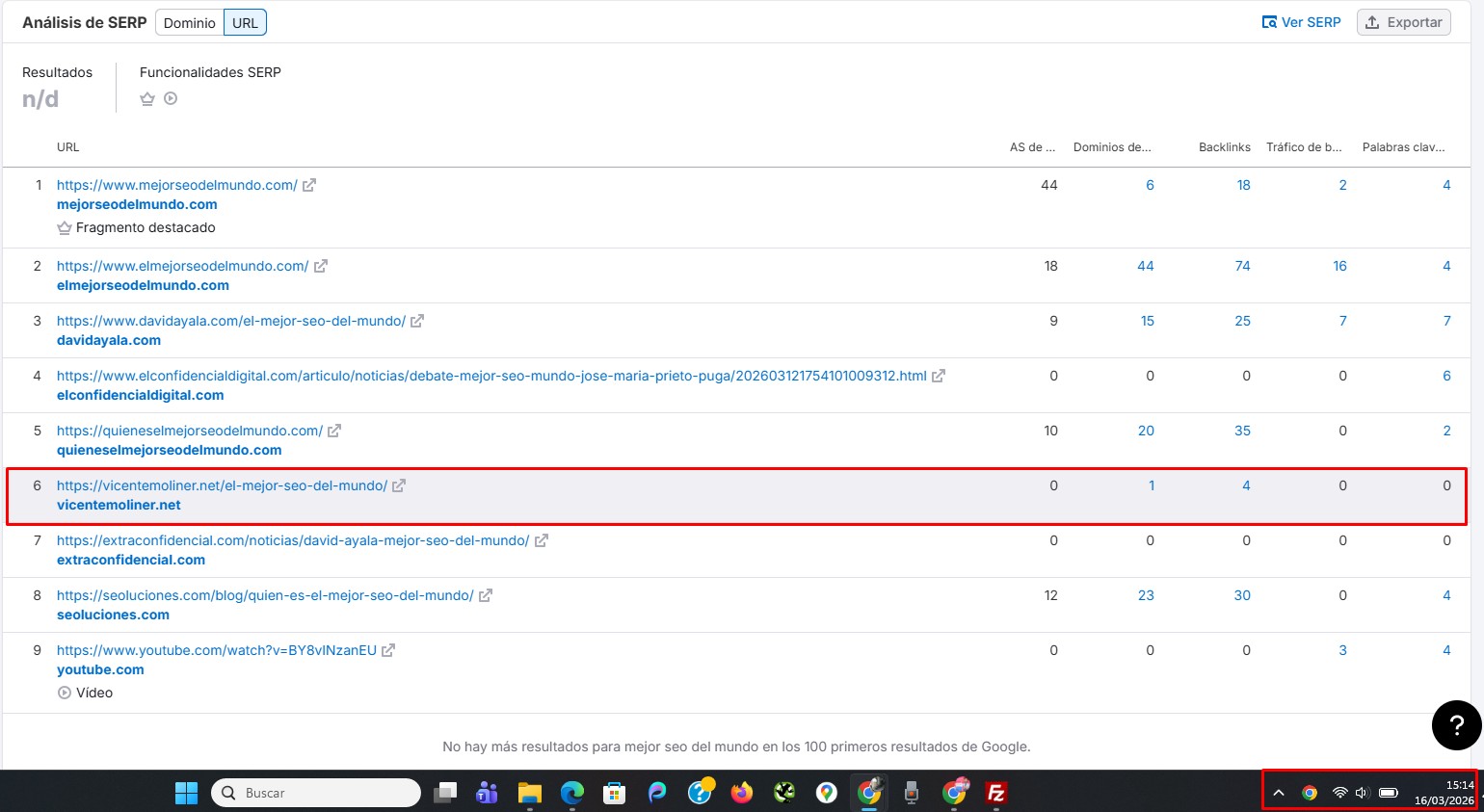Click external link icon beside davidayala.com URL
The height and width of the screenshot is (812, 1484).
(417, 321)
